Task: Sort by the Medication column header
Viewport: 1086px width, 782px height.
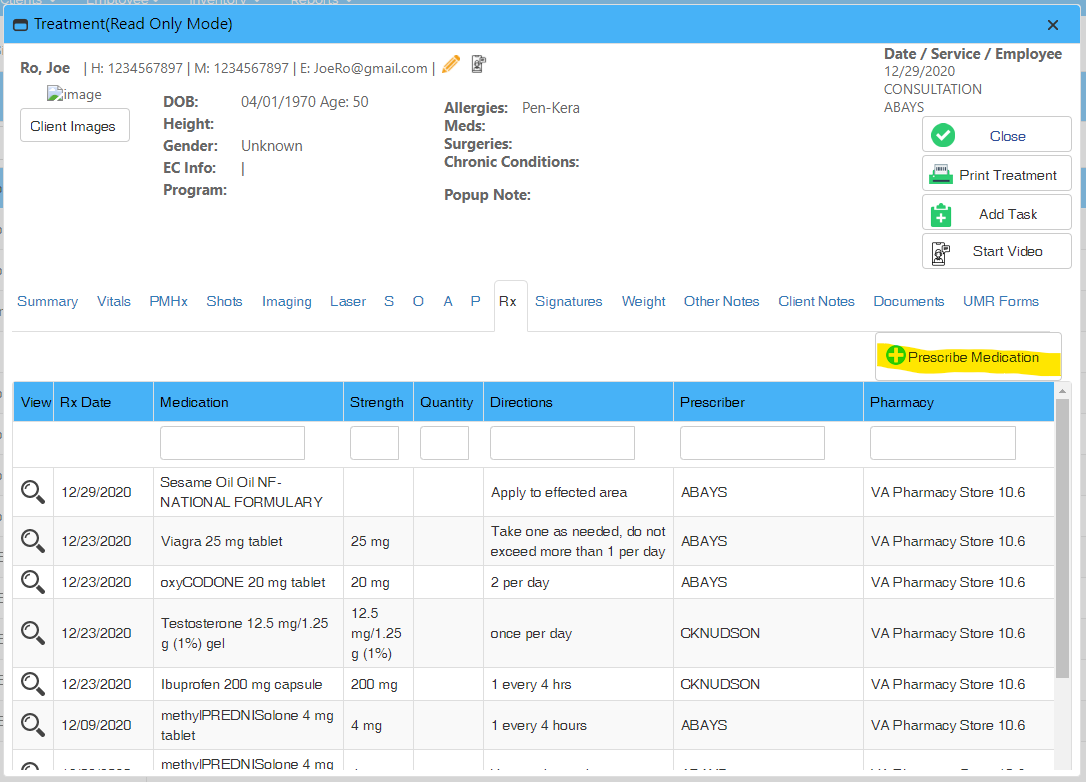Action: (x=248, y=402)
